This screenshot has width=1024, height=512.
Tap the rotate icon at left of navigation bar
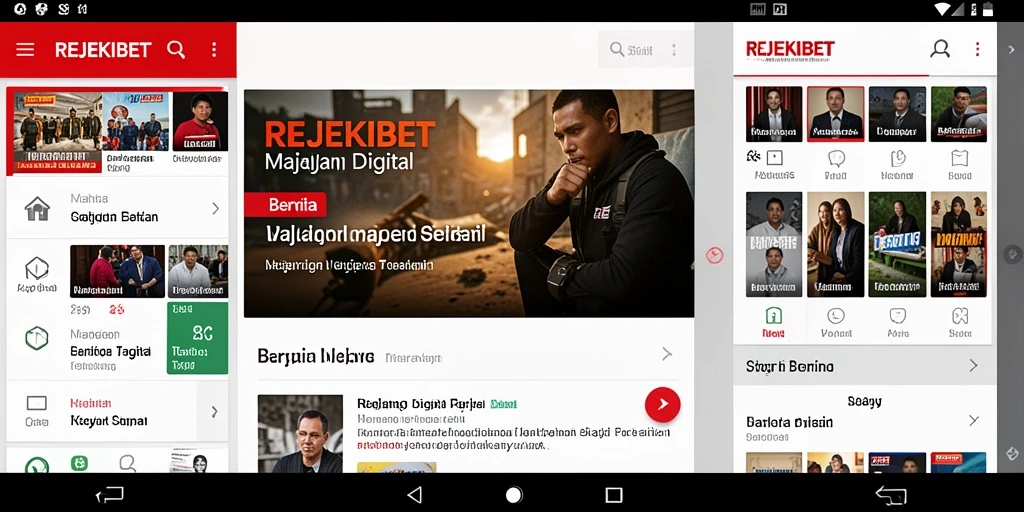tap(110, 494)
